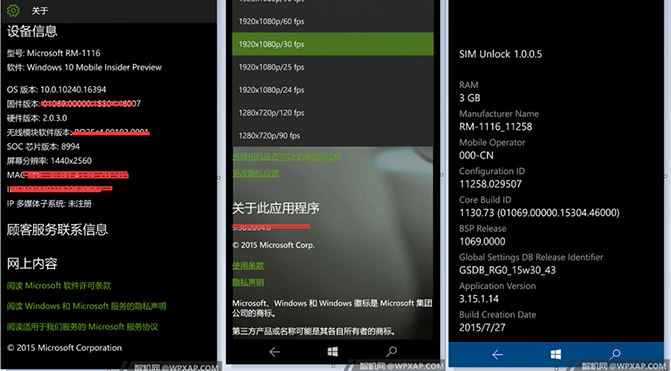
Task: Click the © 2015 Microsoft Corp. text
Action: [x=273, y=245]
